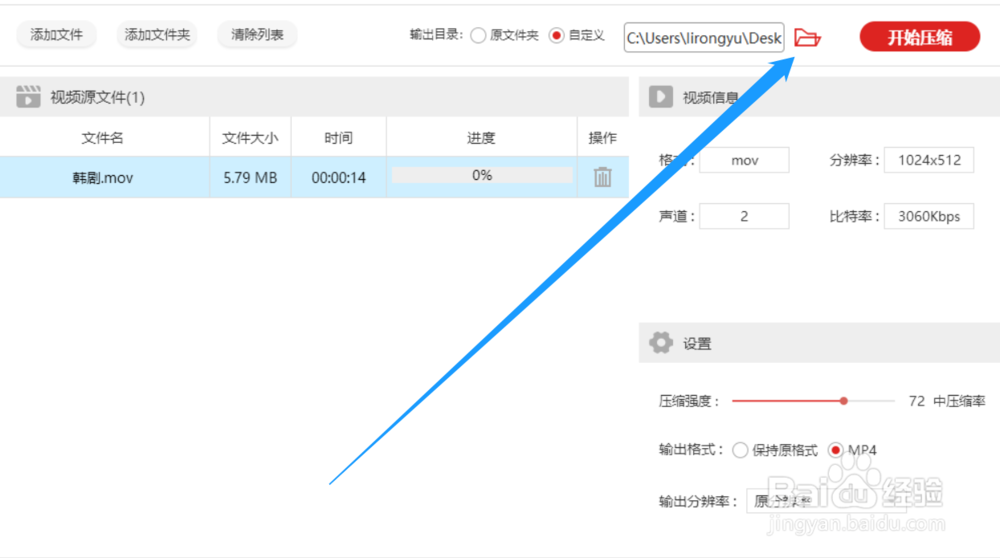1000x558 pixels.
Task: Click the video source files clapperboard icon
Action: pyautogui.click(x=28, y=97)
